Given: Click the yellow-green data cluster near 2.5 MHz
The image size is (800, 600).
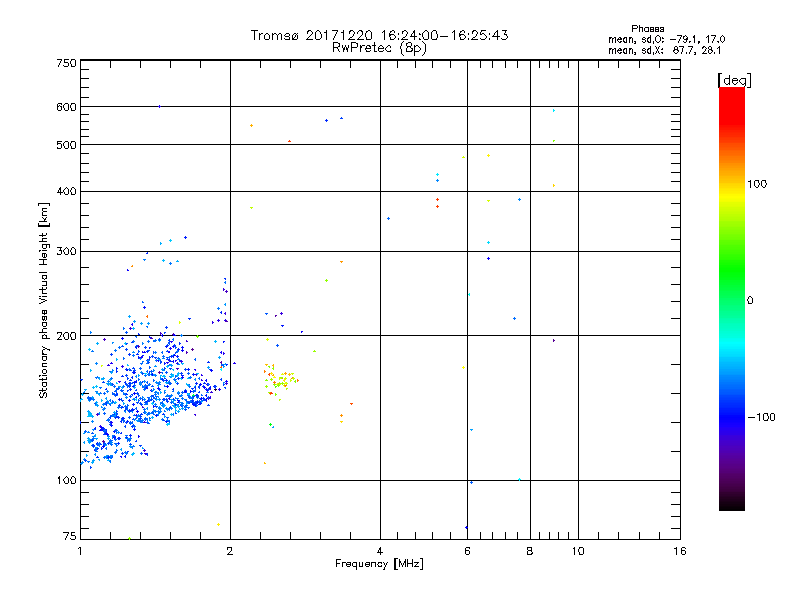Looking at the screenshot, I should coord(280,380).
